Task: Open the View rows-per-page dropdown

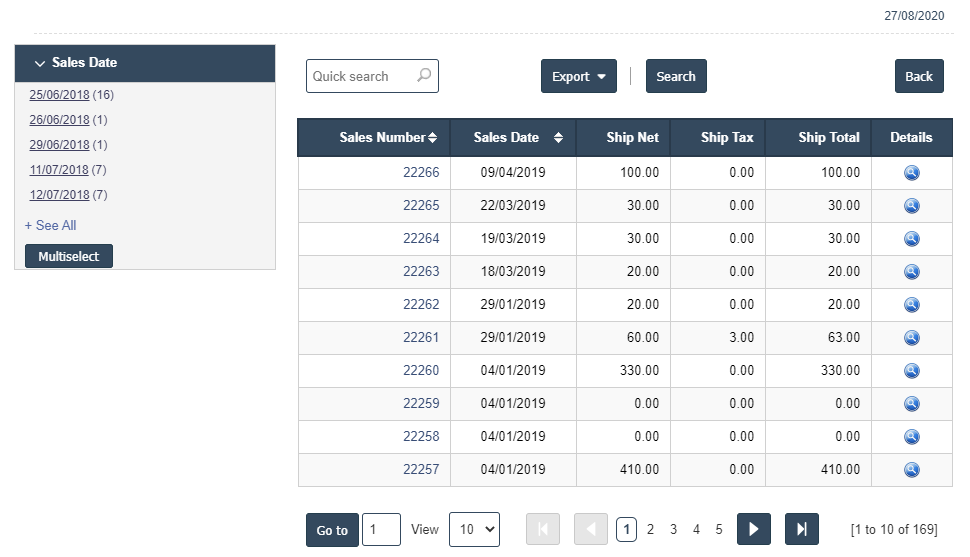Action: click(x=474, y=529)
